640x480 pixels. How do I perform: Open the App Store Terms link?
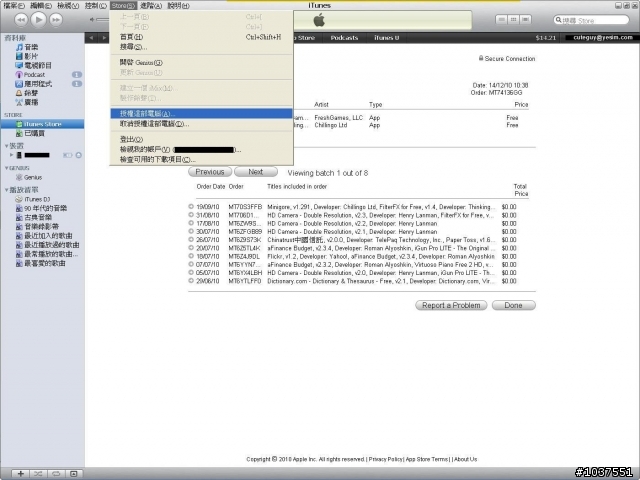[x=427, y=459]
